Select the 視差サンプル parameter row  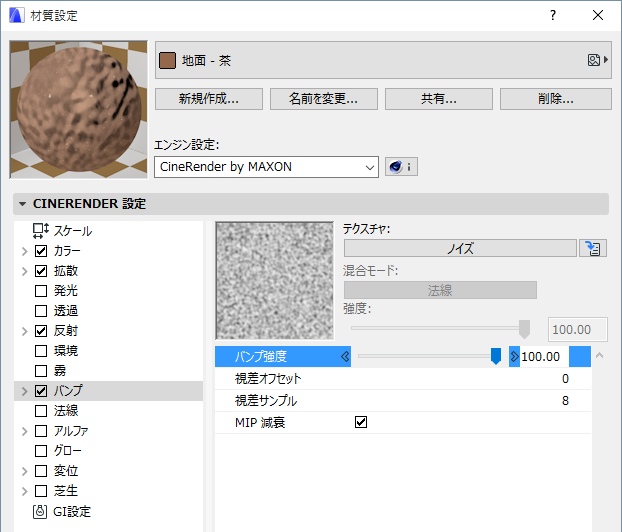pos(403,400)
